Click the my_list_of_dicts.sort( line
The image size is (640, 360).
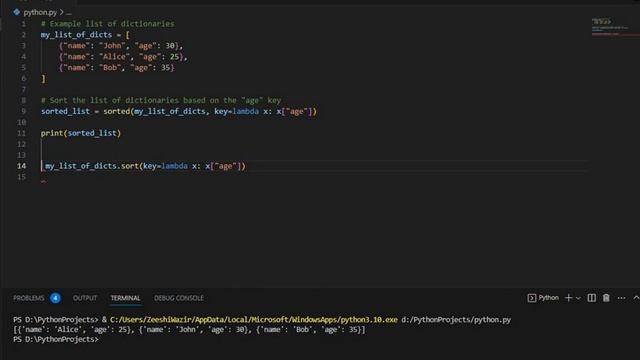pos(145,166)
